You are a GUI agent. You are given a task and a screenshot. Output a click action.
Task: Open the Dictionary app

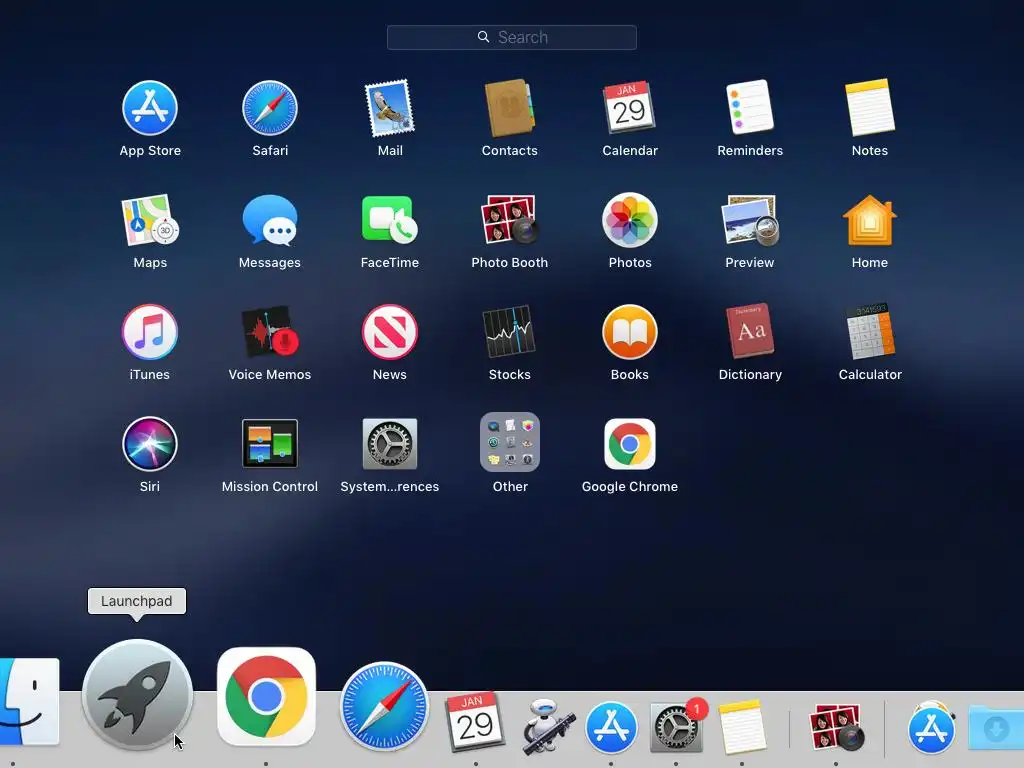[750, 332]
